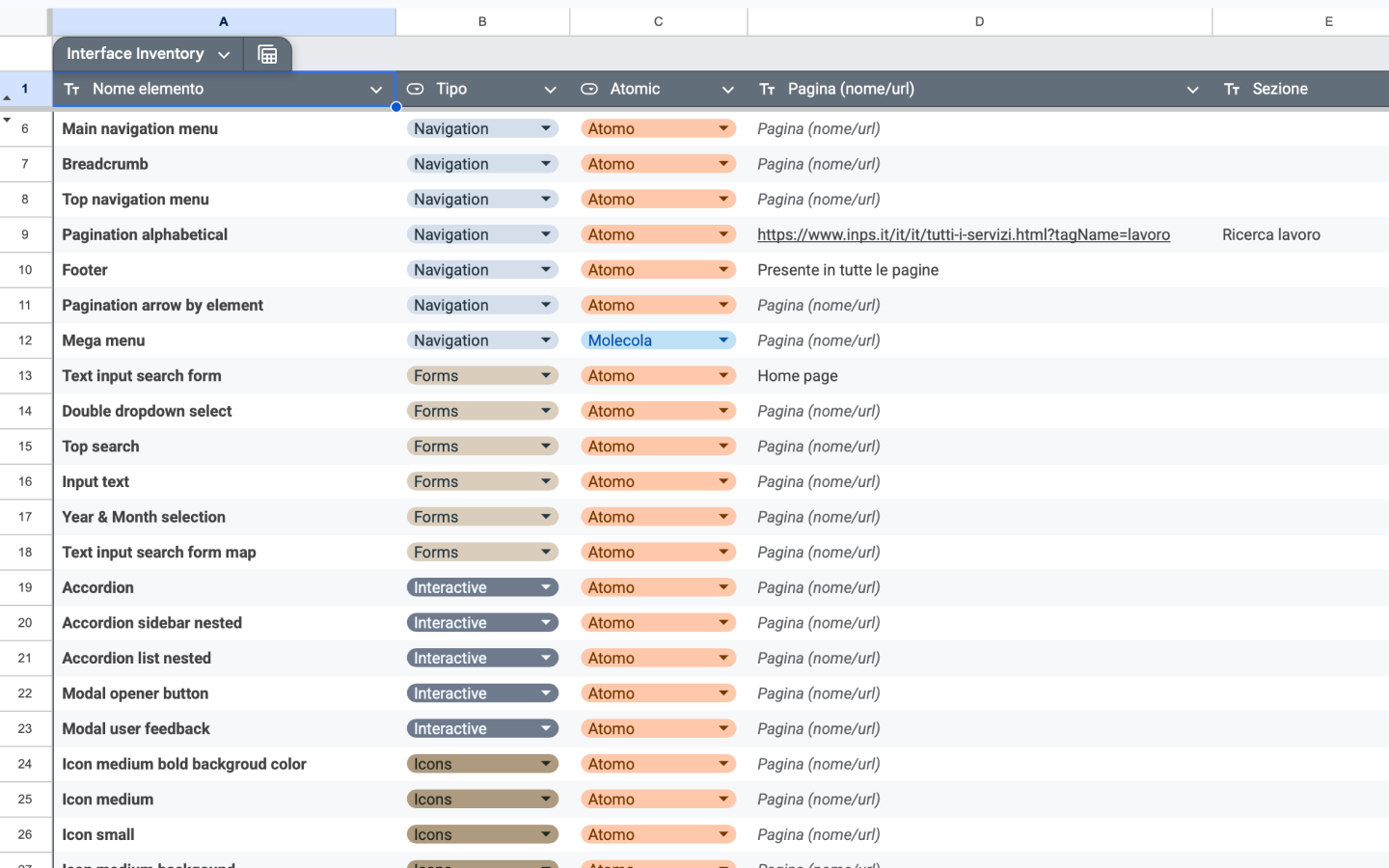The height and width of the screenshot is (868, 1389).
Task: Open Atomic column header dropdown
Action: (x=728, y=90)
